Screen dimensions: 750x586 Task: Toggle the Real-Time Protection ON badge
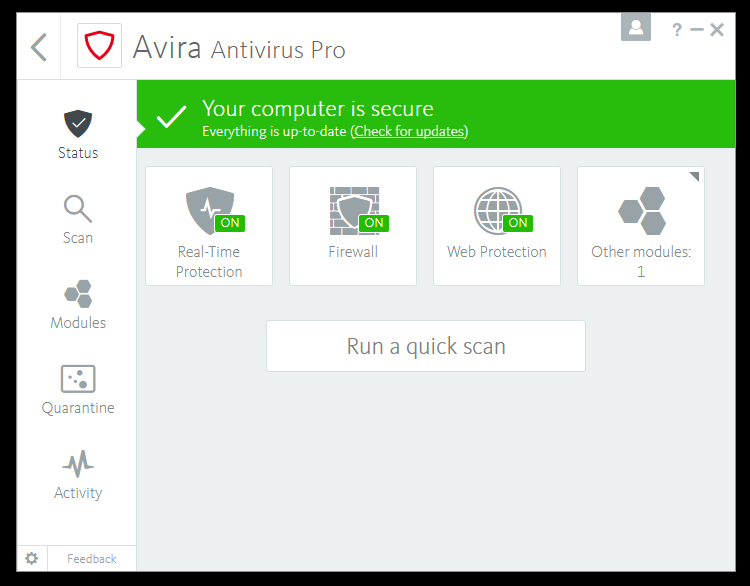point(230,222)
